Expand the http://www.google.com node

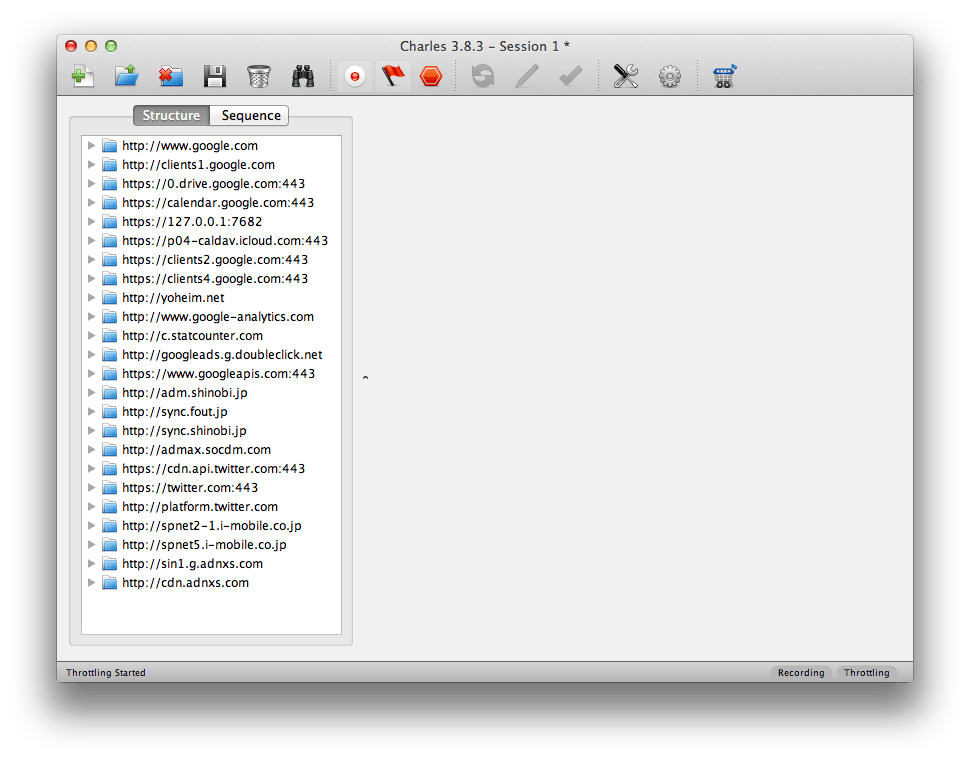click(92, 145)
